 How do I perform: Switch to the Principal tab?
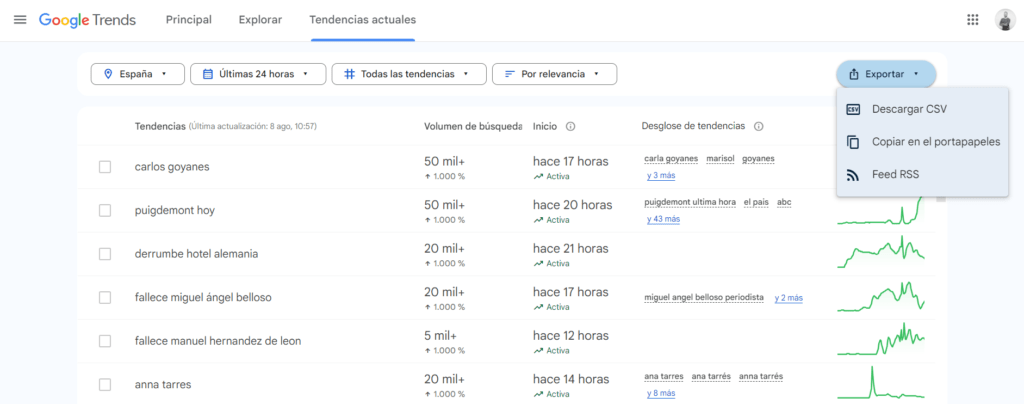tap(189, 20)
